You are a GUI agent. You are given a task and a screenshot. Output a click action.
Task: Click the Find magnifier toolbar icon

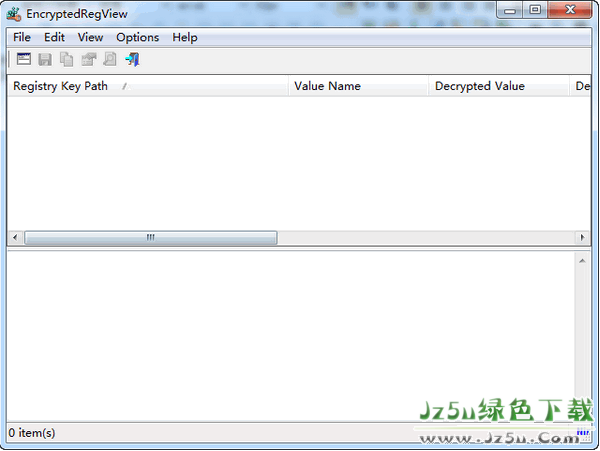(110, 59)
